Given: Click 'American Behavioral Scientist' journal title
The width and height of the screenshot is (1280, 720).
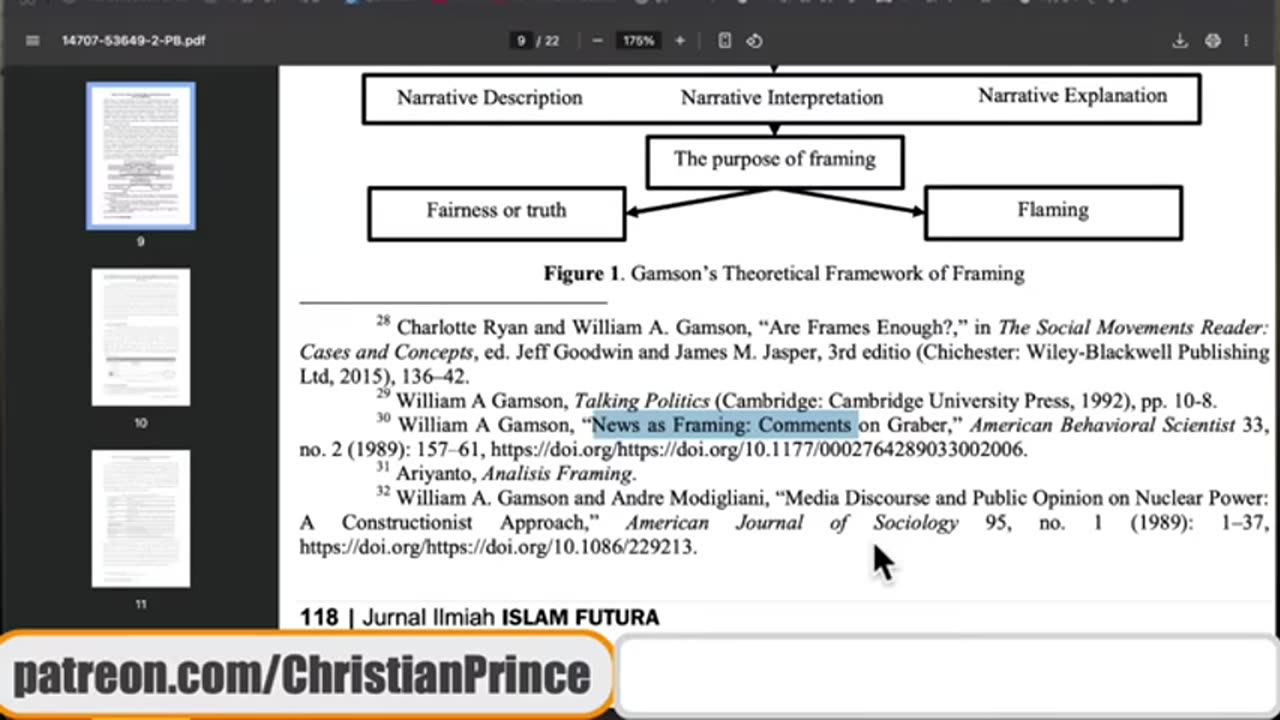Looking at the screenshot, I should pyautogui.click(x=1103, y=425).
